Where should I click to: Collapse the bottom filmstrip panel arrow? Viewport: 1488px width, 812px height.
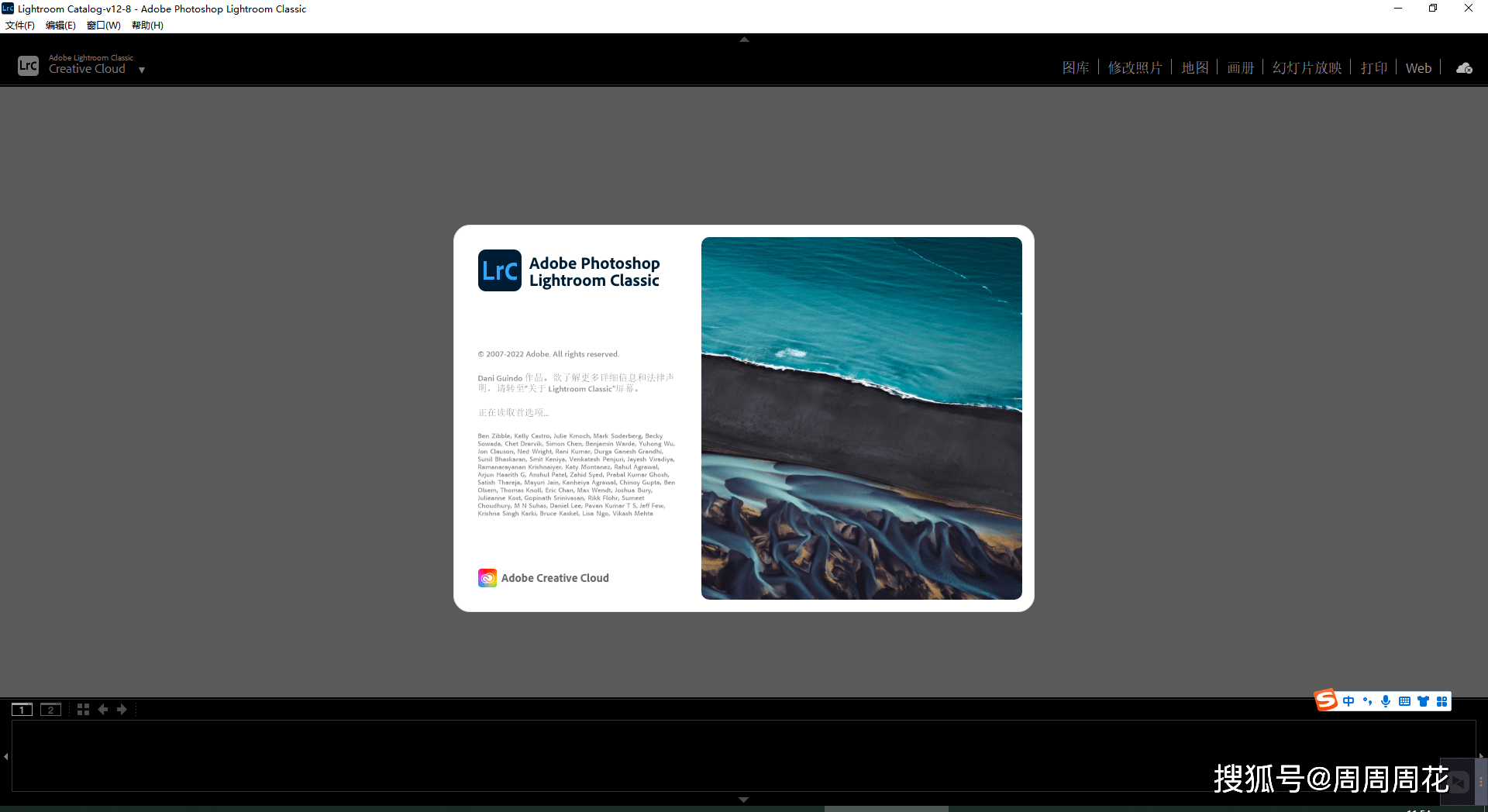(744, 800)
